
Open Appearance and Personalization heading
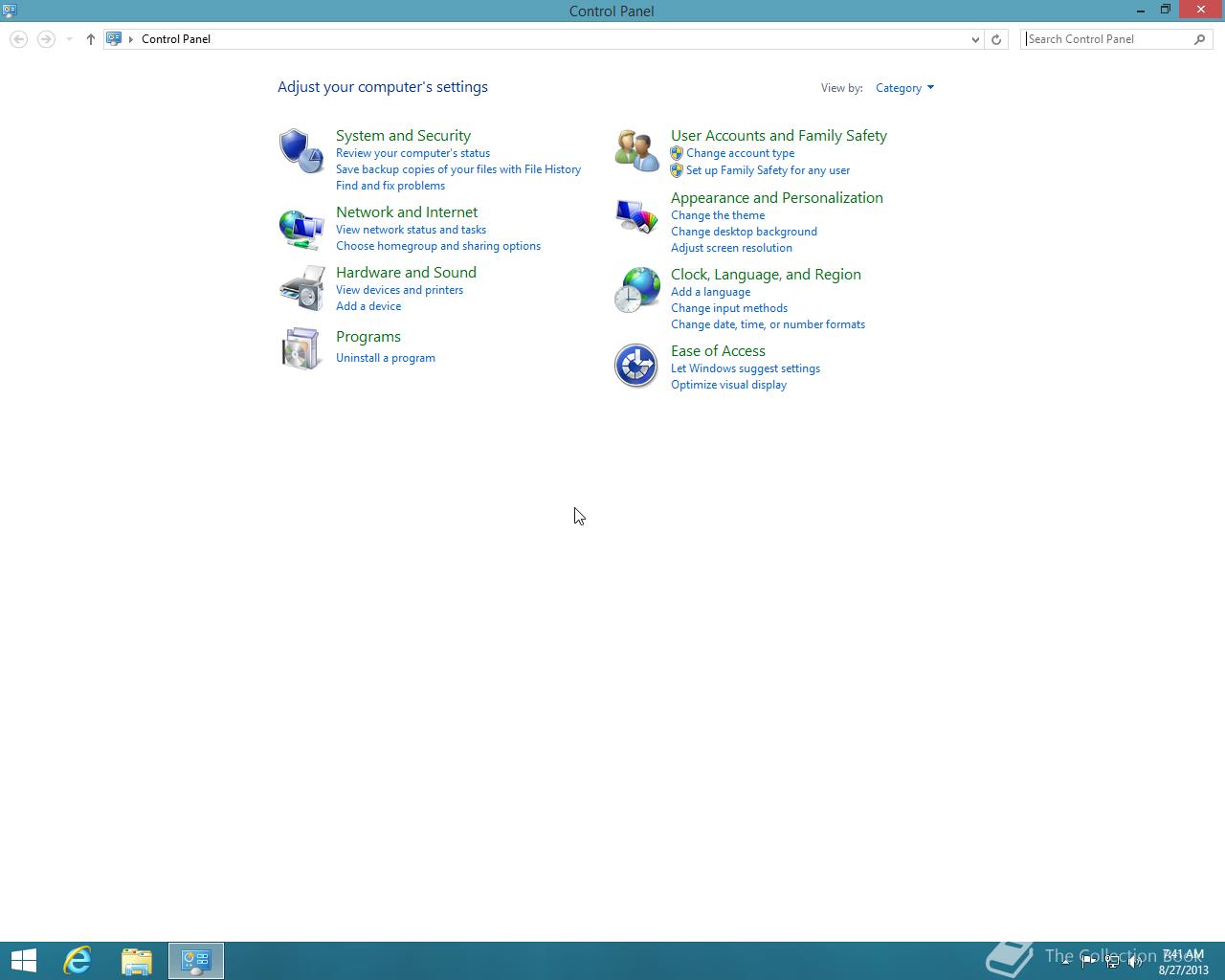777,198
